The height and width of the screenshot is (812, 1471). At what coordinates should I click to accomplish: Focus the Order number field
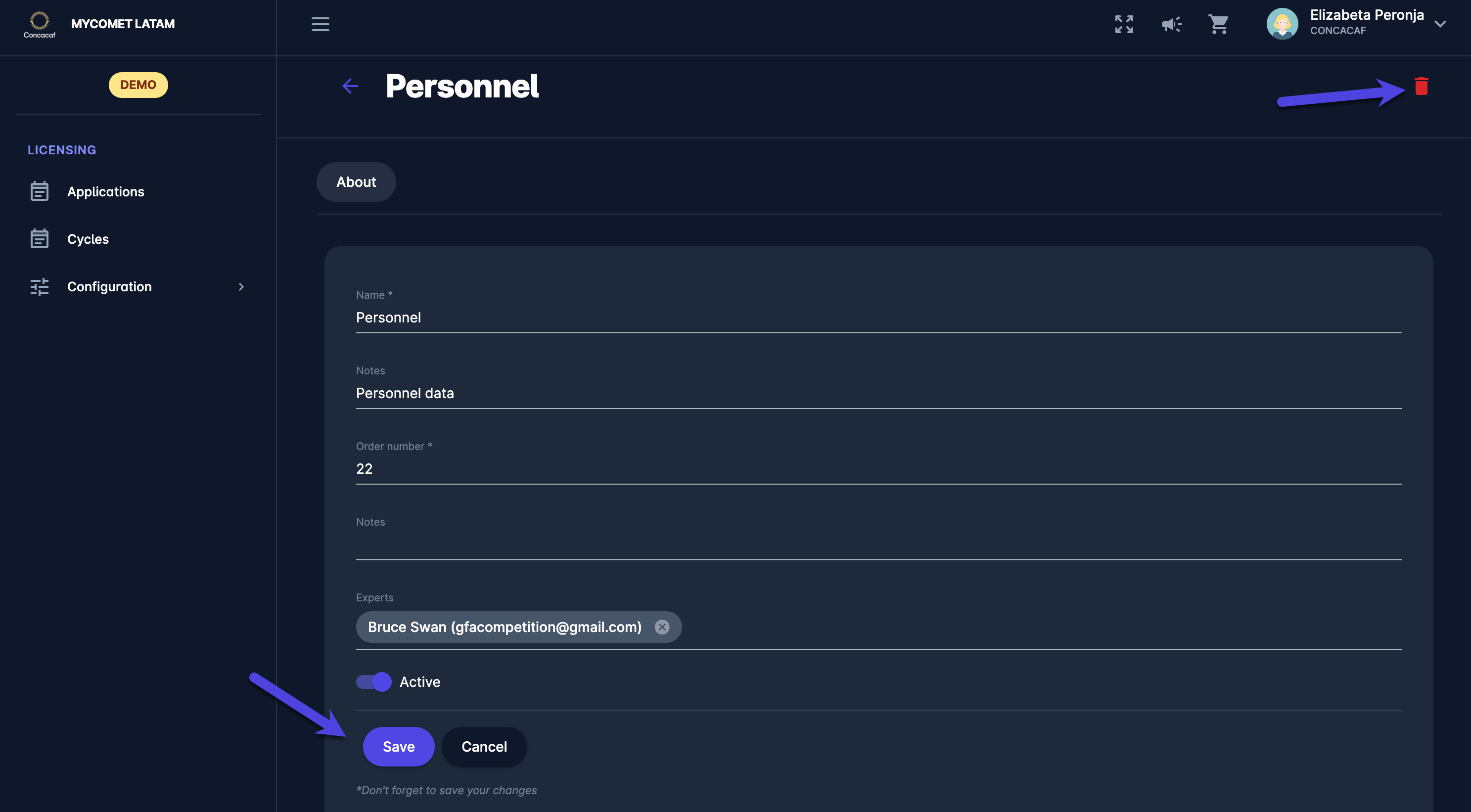point(878,469)
